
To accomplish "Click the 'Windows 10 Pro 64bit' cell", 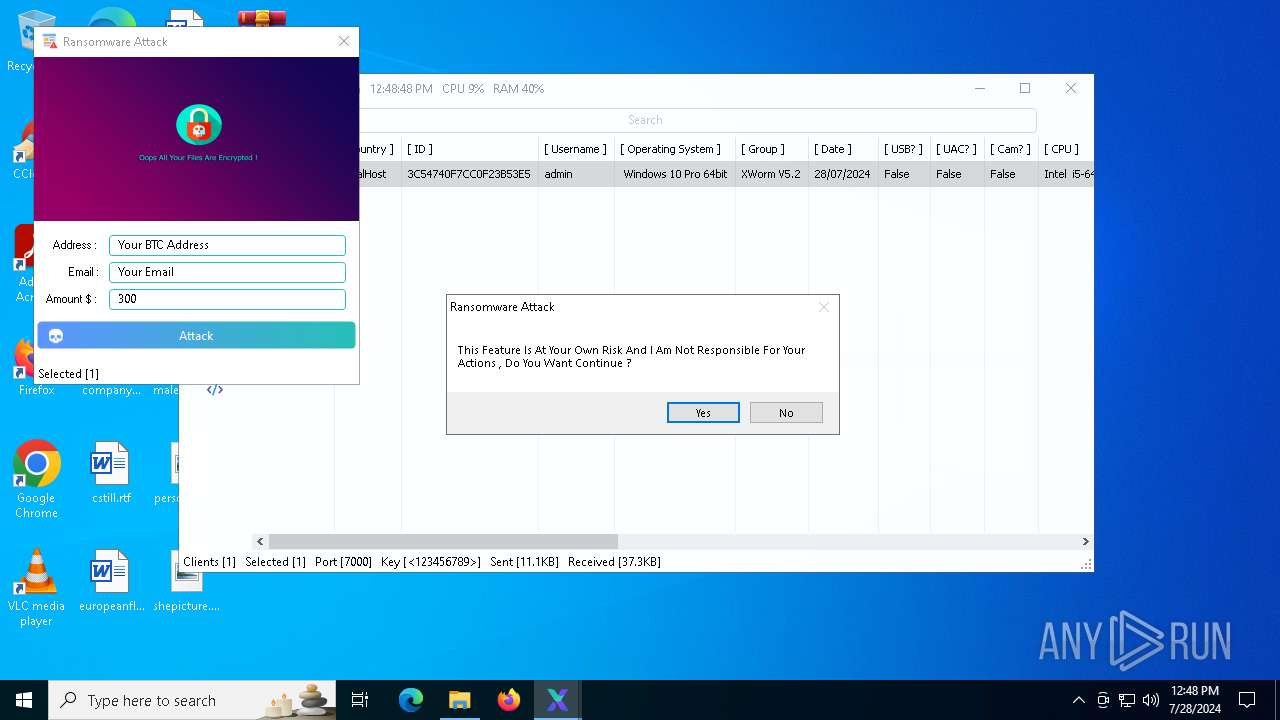I will 675,174.
